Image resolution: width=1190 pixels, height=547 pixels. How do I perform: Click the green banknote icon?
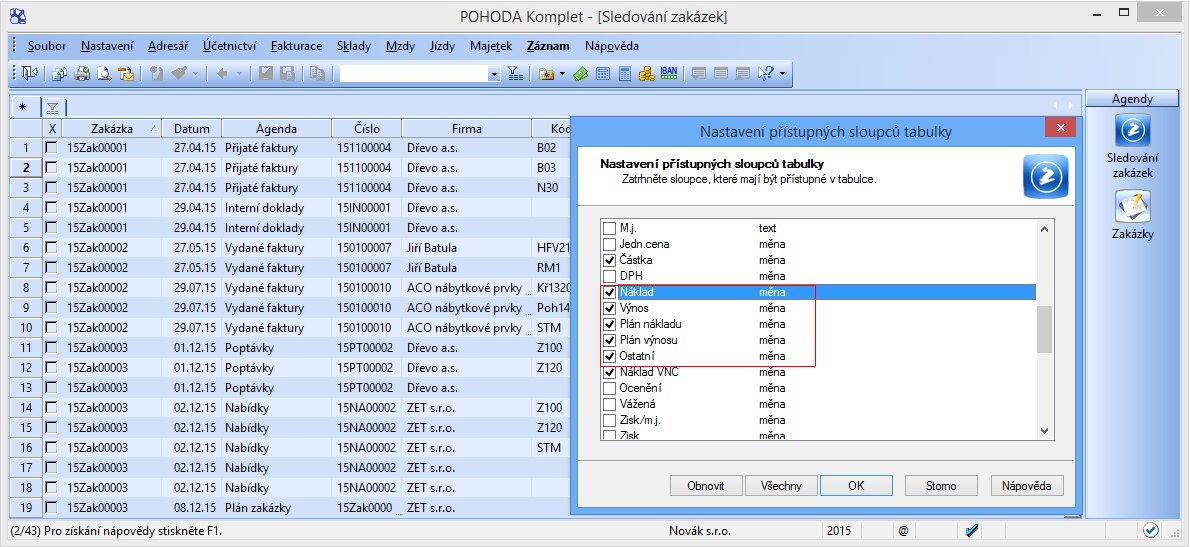(x=581, y=74)
